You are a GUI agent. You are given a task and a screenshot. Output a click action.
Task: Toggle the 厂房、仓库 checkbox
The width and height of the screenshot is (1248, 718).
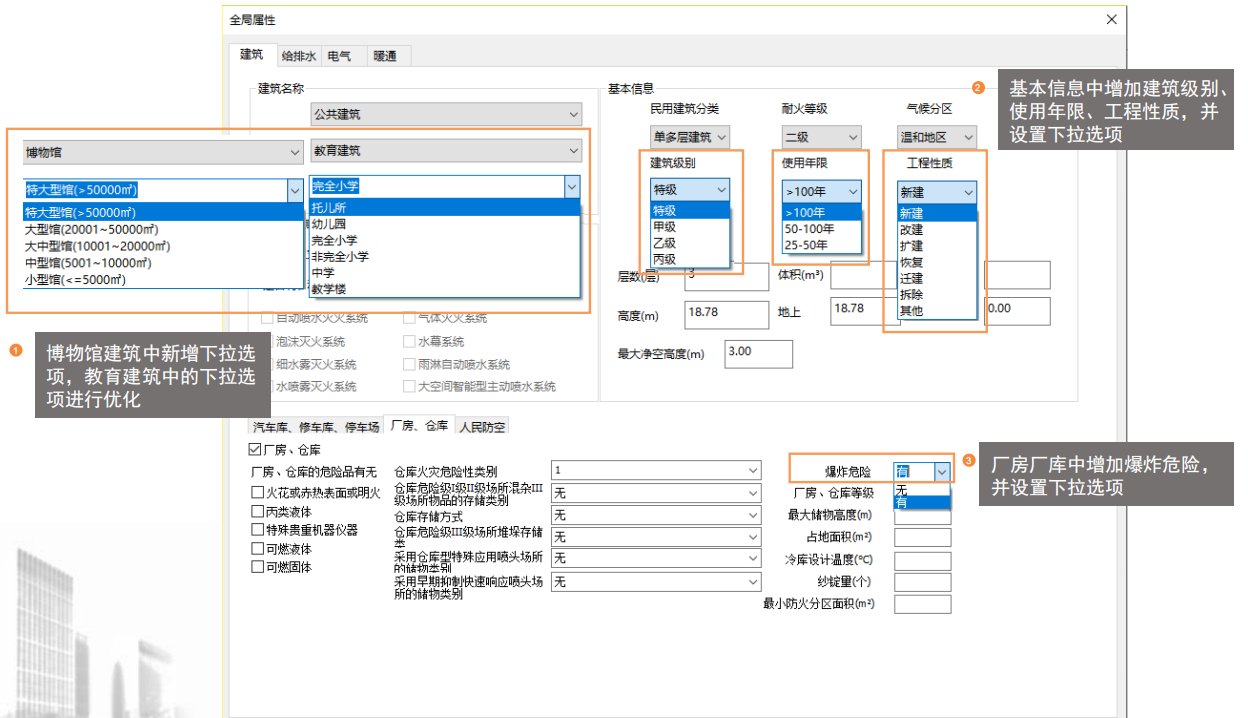[x=255, y=450]
